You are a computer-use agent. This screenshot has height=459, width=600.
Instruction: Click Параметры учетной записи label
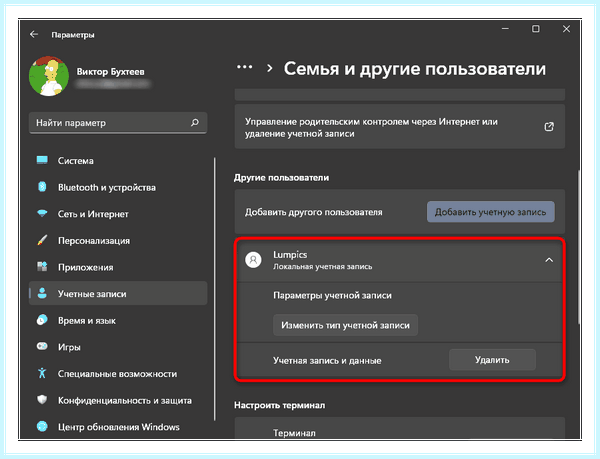(332, 295)
